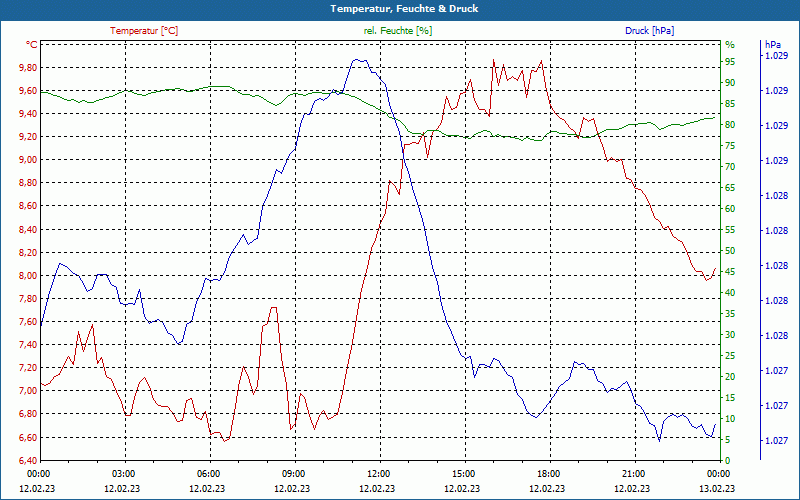The image size is (800, 500).
Task: Click the "8,00" temperature axis value
Action: point(28,276)
